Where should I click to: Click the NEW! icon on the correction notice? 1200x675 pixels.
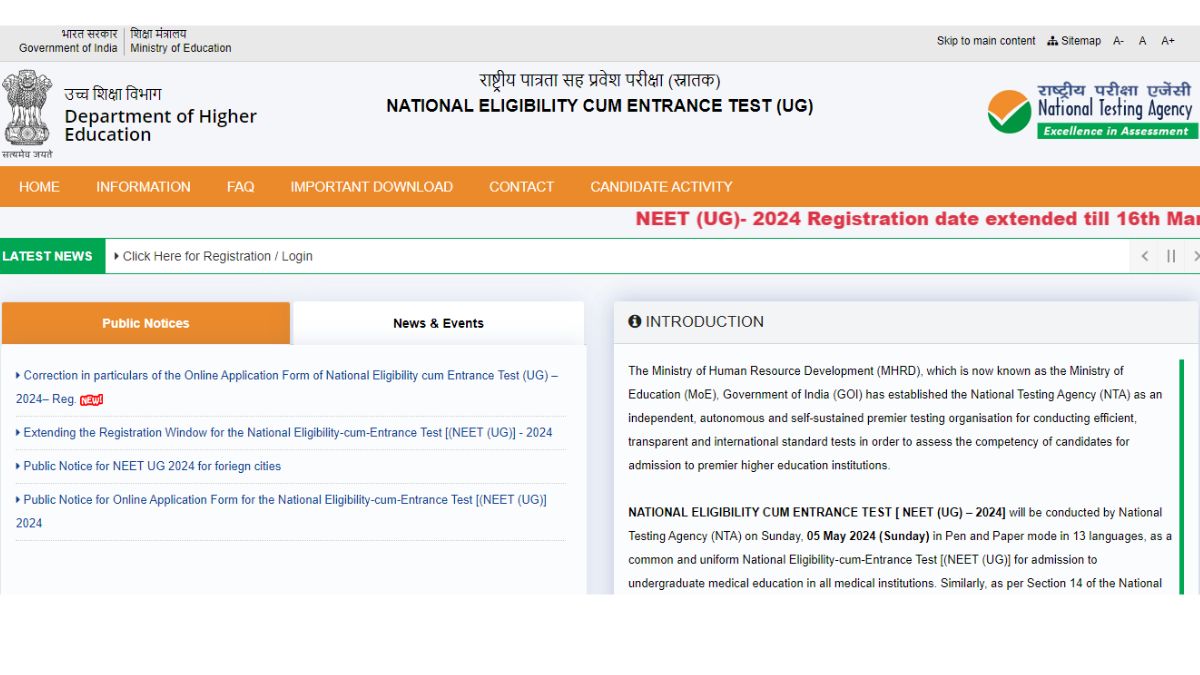91,399
